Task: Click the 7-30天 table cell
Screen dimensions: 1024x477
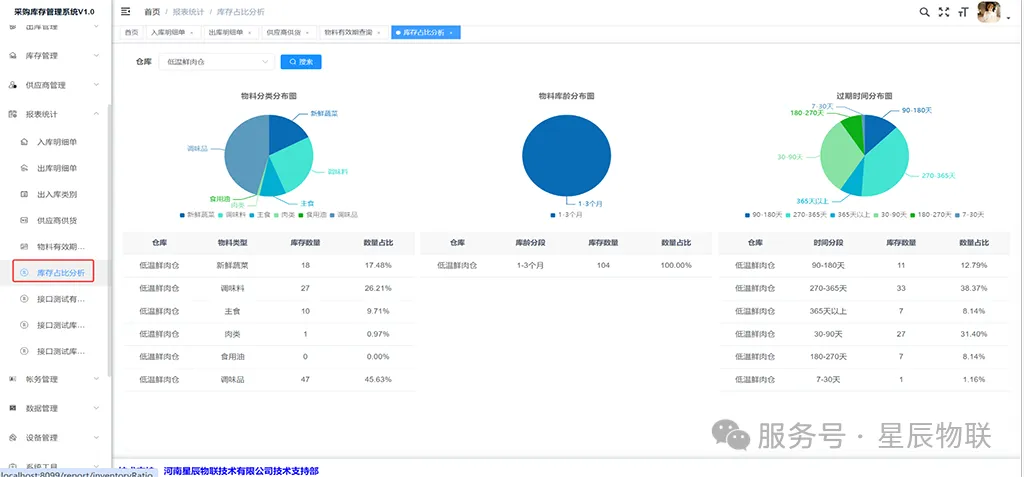Action: [x=828, y=379]
